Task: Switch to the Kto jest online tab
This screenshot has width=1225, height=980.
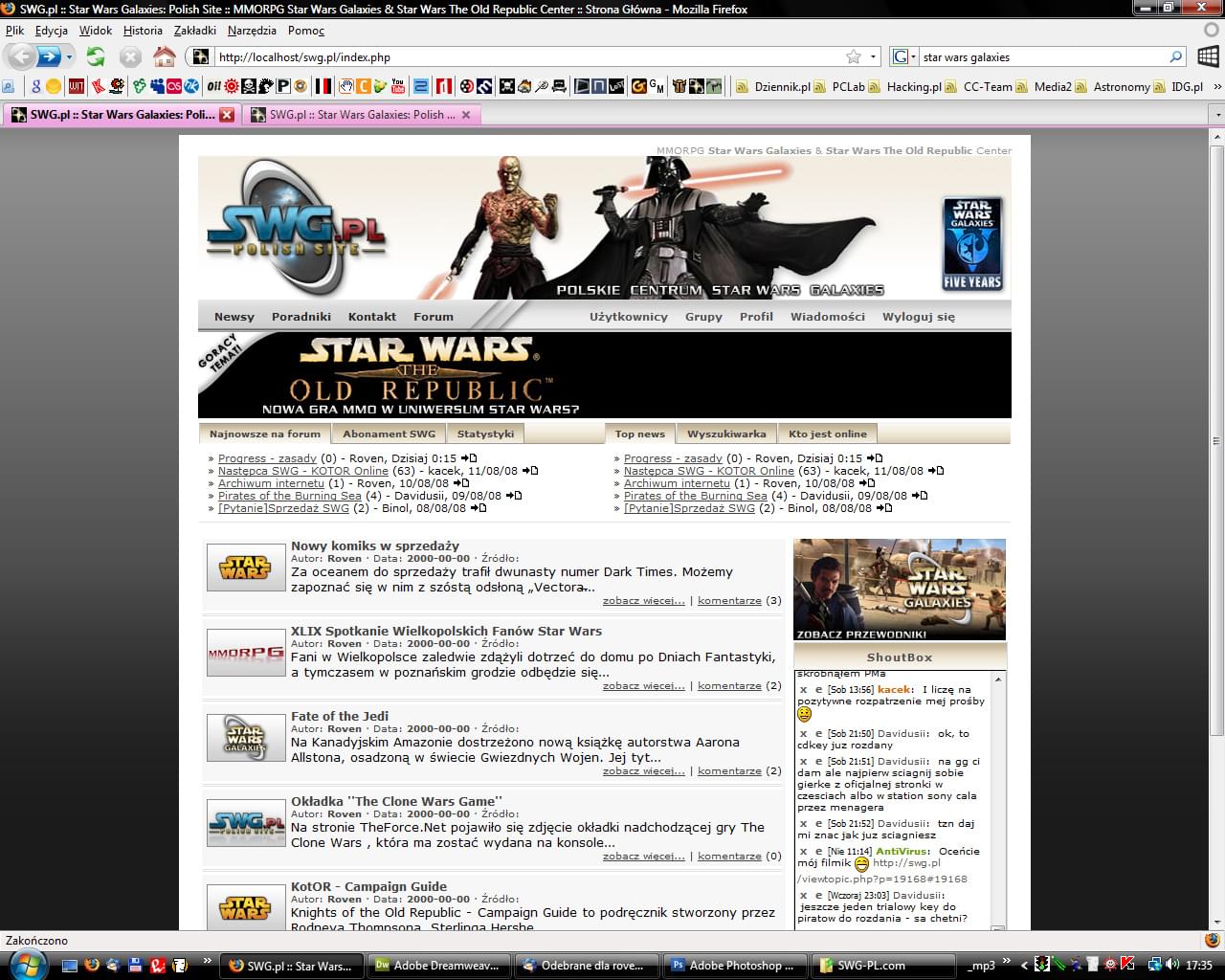Action: (827, 434)
